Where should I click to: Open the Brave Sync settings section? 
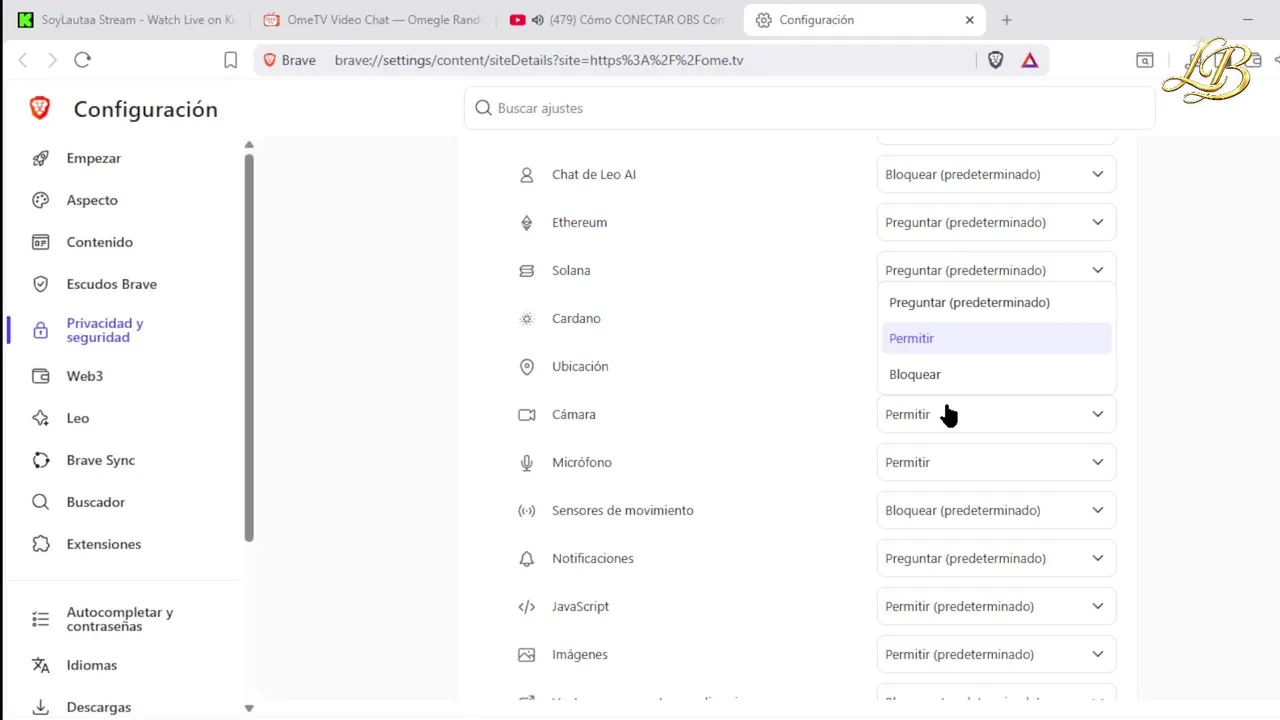(x=100, y=460)
